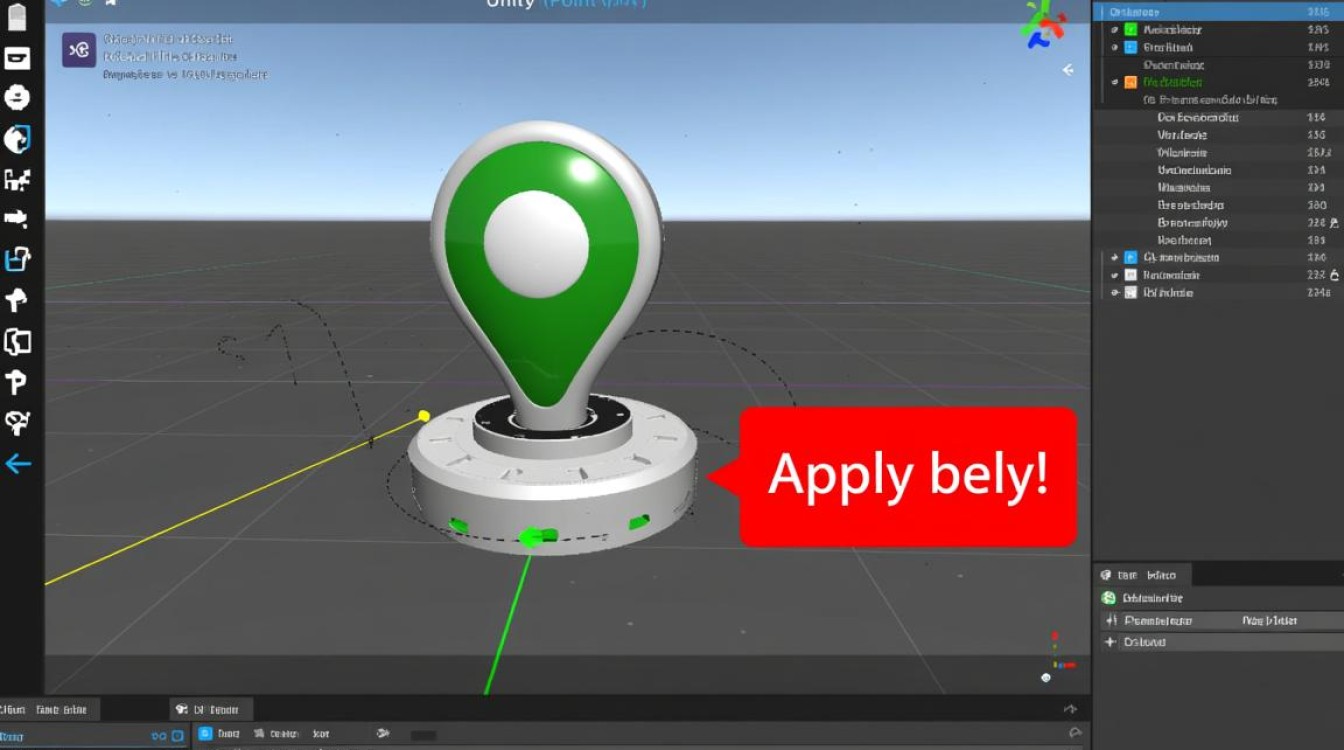1344x750 pixels.
Task: Select the yellow handle dot in scene view
Action: 424,415
